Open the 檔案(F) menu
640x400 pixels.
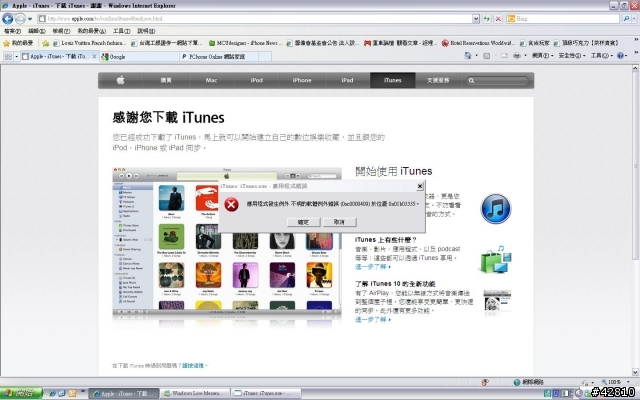[12, 31]
